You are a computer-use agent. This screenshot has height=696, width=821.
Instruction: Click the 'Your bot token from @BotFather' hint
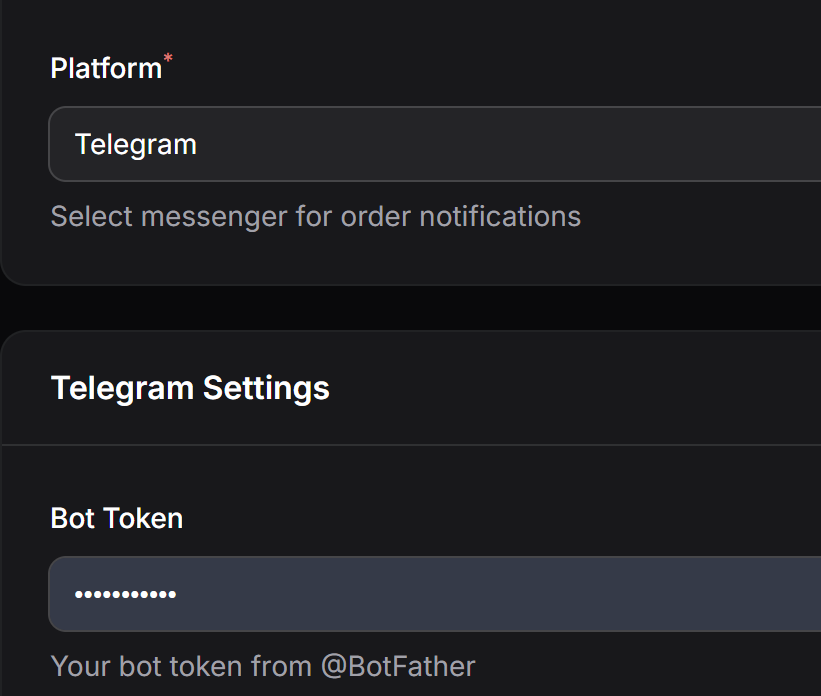[263, 666]
